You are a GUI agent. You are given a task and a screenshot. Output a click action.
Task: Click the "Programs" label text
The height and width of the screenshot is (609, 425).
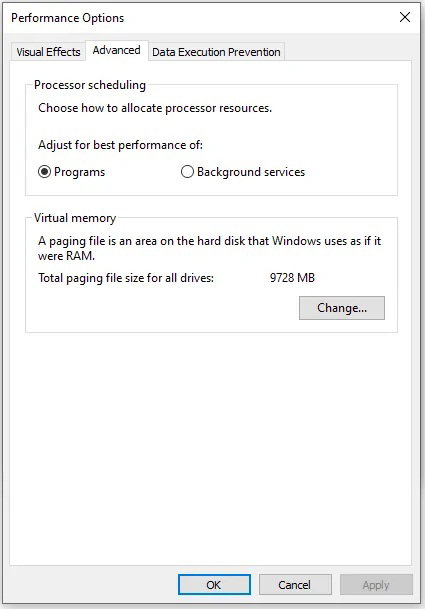pos(80,172)
